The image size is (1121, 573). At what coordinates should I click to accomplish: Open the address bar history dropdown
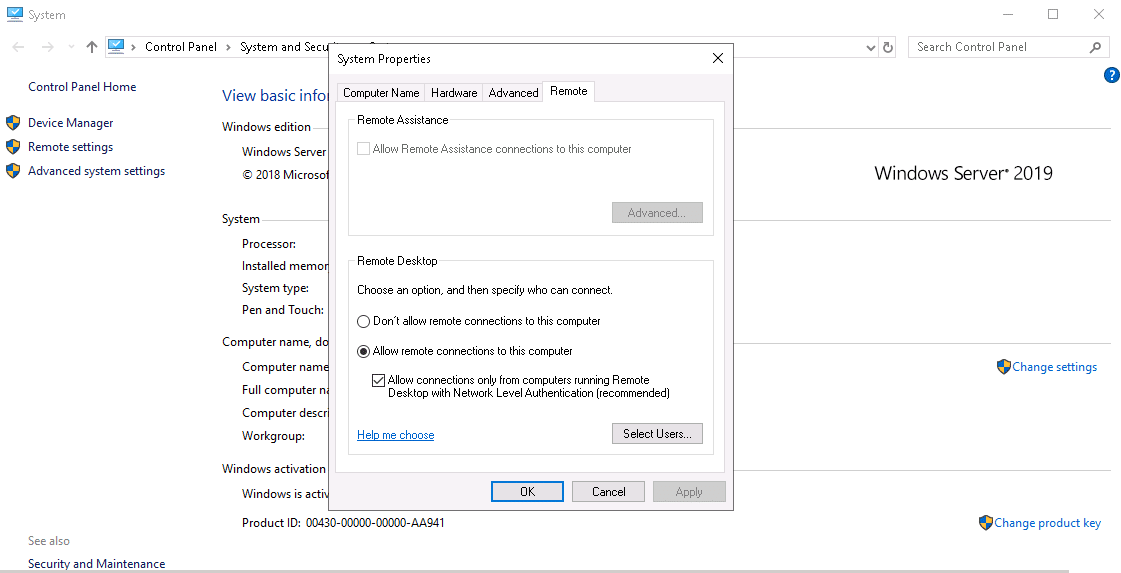(870, 48)
